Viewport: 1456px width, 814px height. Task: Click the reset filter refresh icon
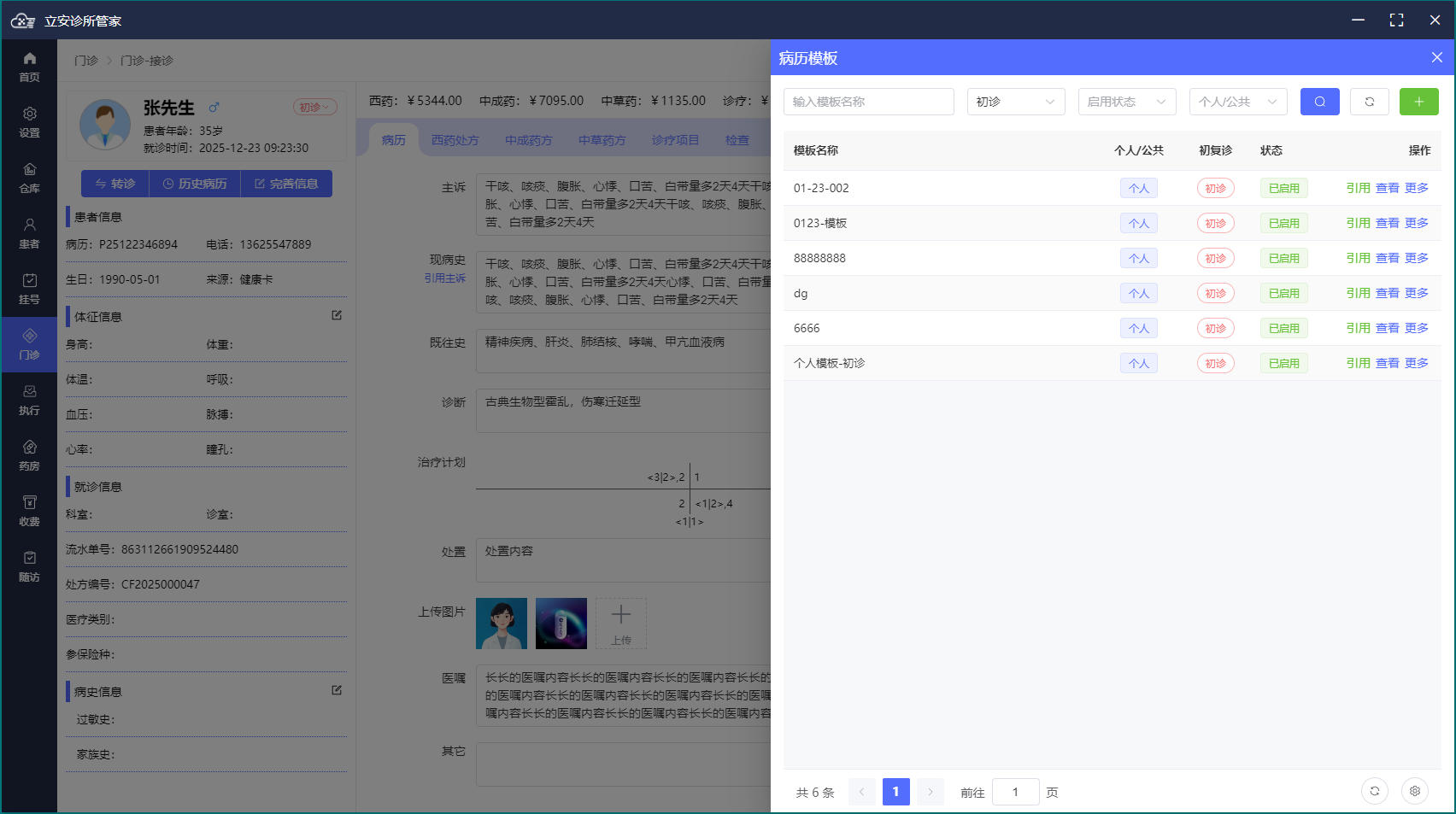1369,102
